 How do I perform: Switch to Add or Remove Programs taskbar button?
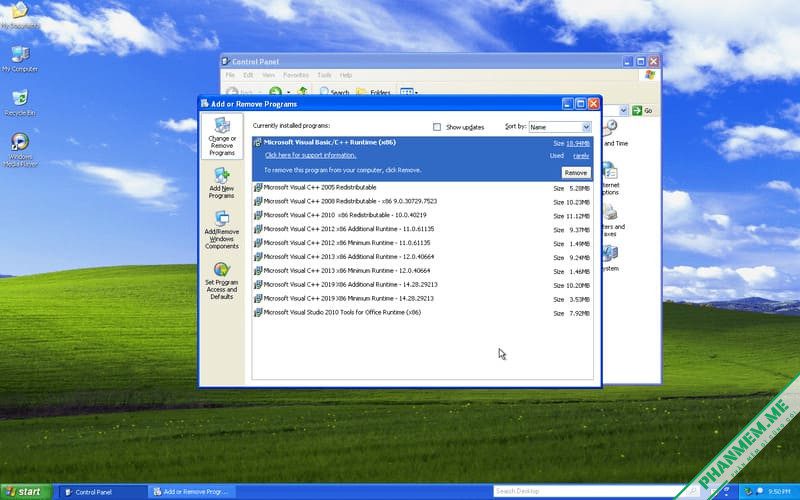click(193, 492)
